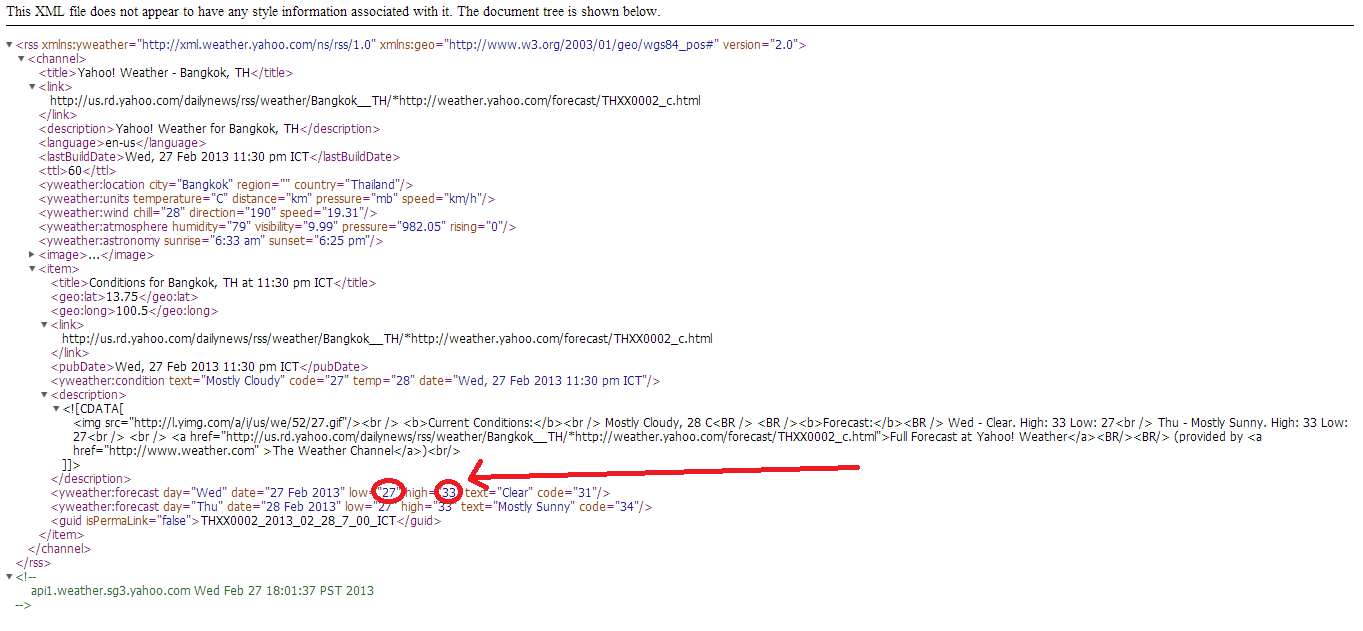The image size is (1363, 631).
Task: Click the xmlns:geo attribute in rss tag
Action: (547, 45)
